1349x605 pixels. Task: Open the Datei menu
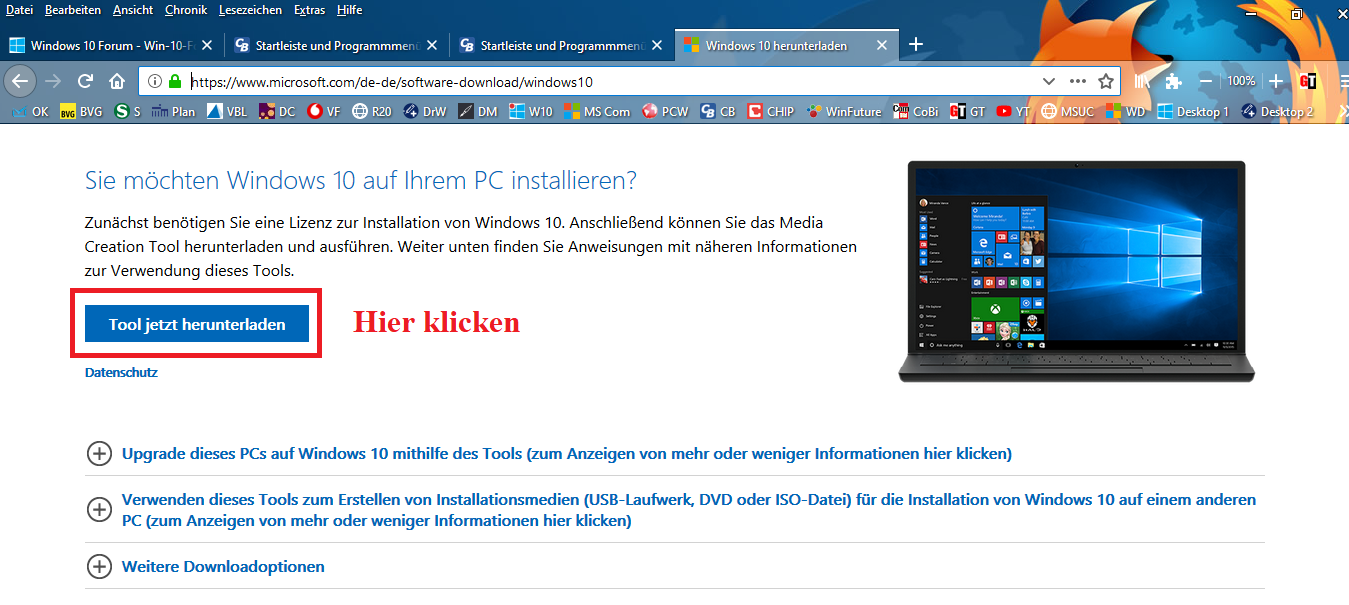tap(19, 10)
